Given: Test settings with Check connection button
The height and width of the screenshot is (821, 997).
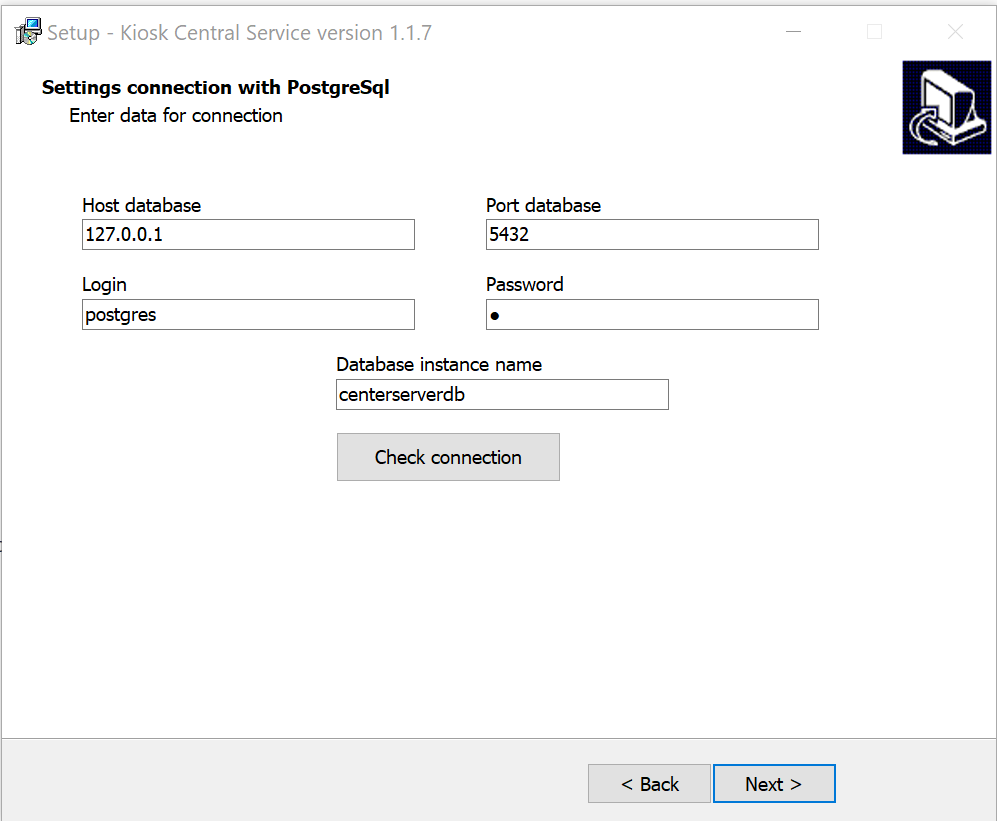Looking at the screenshot, I should 448,457.
